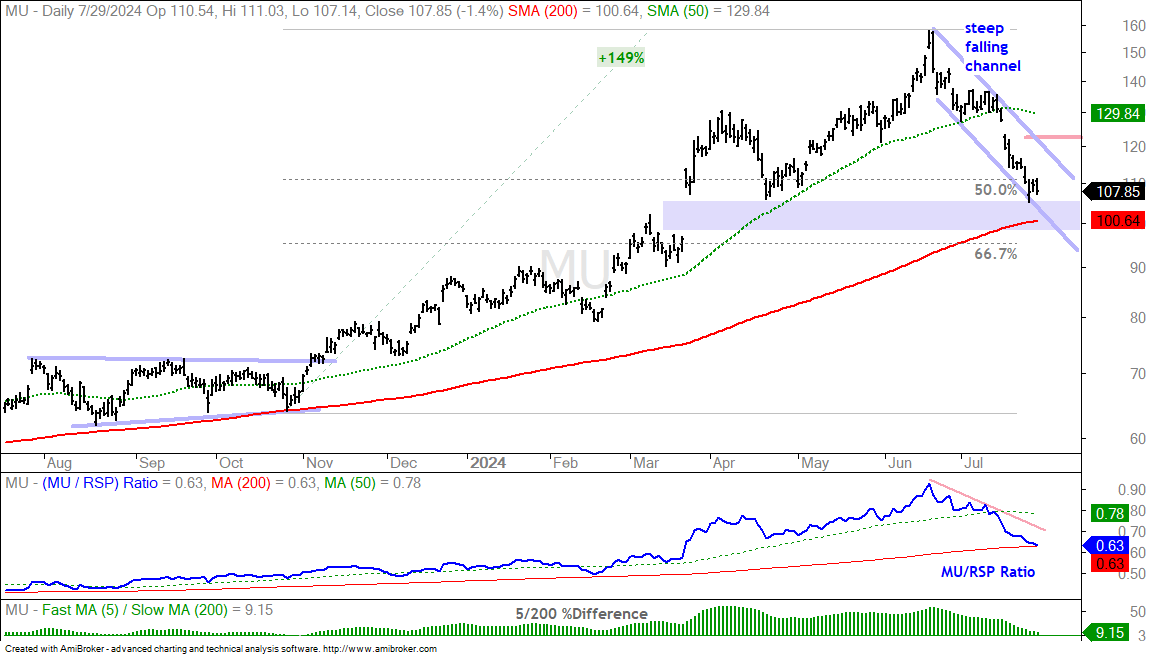Image resolution: width=1150 pixels, height=654 pixels.
Task: Click the green 9.15 indicator value tag
Action: click(x=1107, y=632)
